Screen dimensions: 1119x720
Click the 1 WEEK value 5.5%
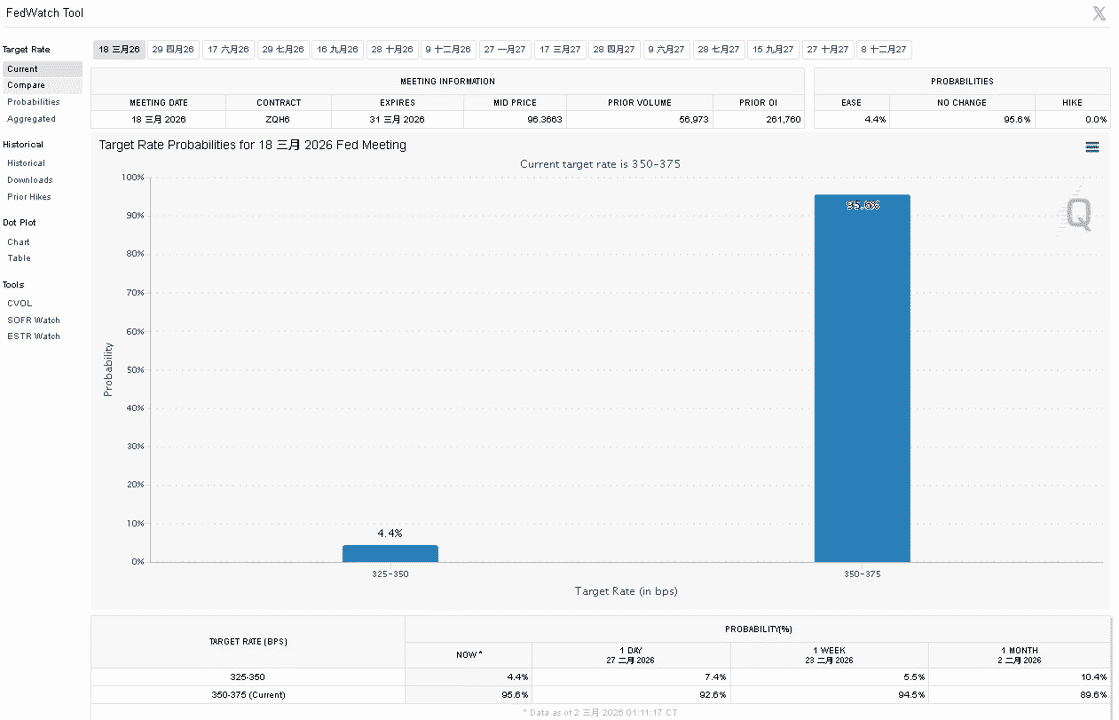coord(913,677)
